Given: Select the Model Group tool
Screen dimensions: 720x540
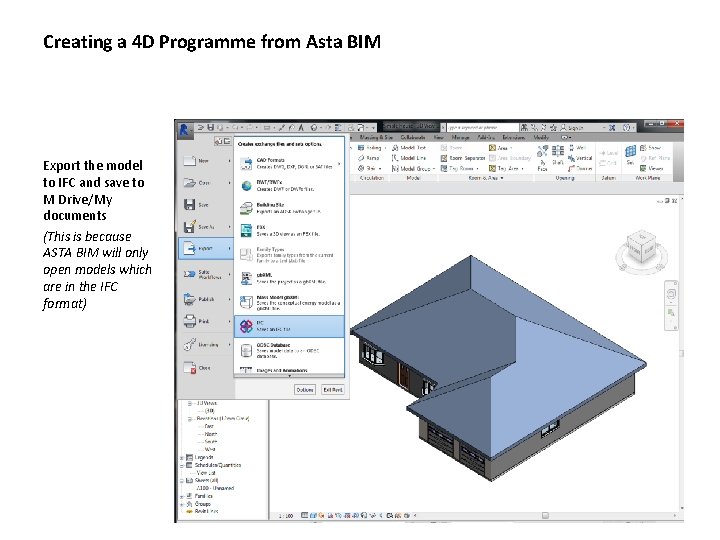Looking at the screenshot, I should coord(413,169).
